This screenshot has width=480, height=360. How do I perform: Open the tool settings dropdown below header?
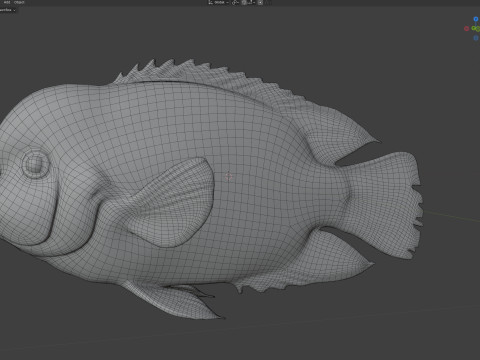(8, 10)
